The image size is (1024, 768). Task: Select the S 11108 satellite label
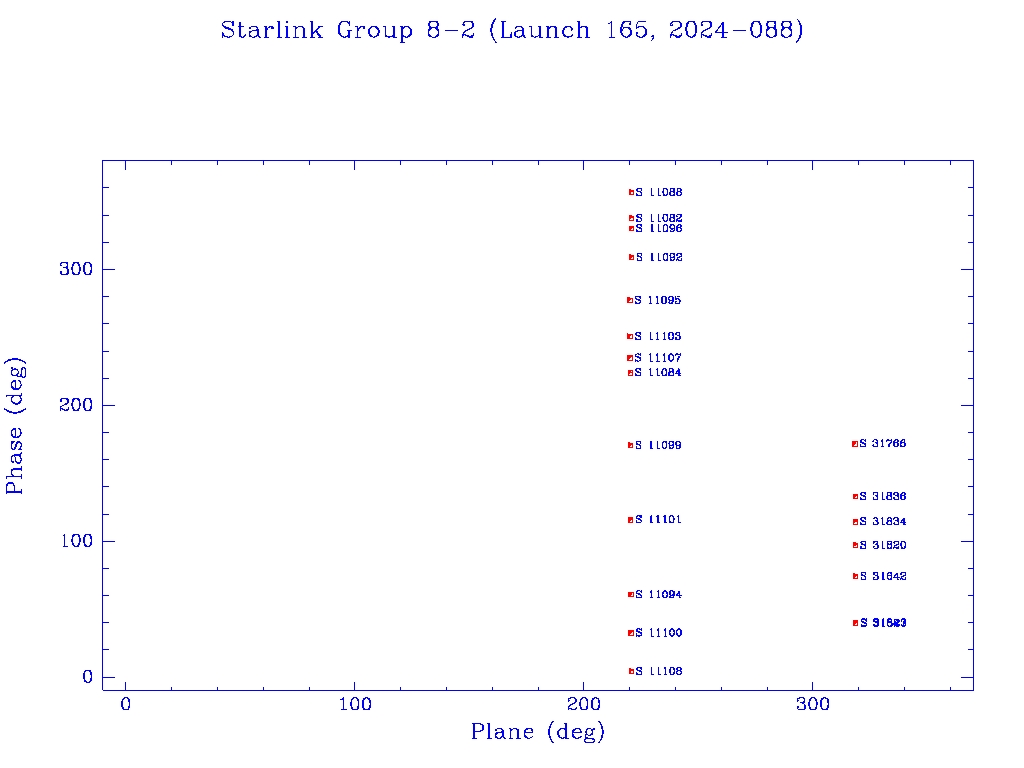(659, 671)
